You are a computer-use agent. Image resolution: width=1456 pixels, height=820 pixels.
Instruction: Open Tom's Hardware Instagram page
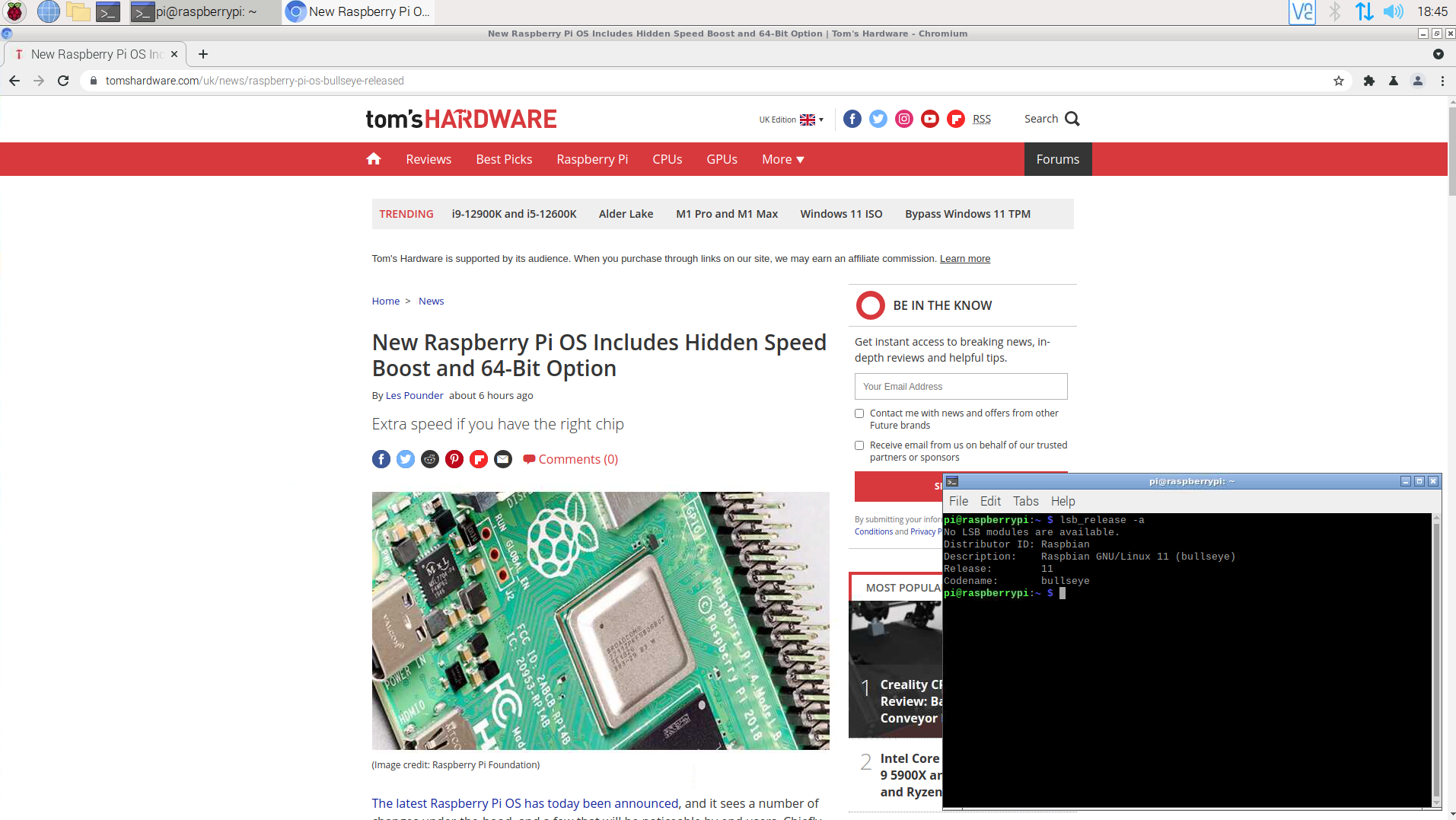coord(903,119)
